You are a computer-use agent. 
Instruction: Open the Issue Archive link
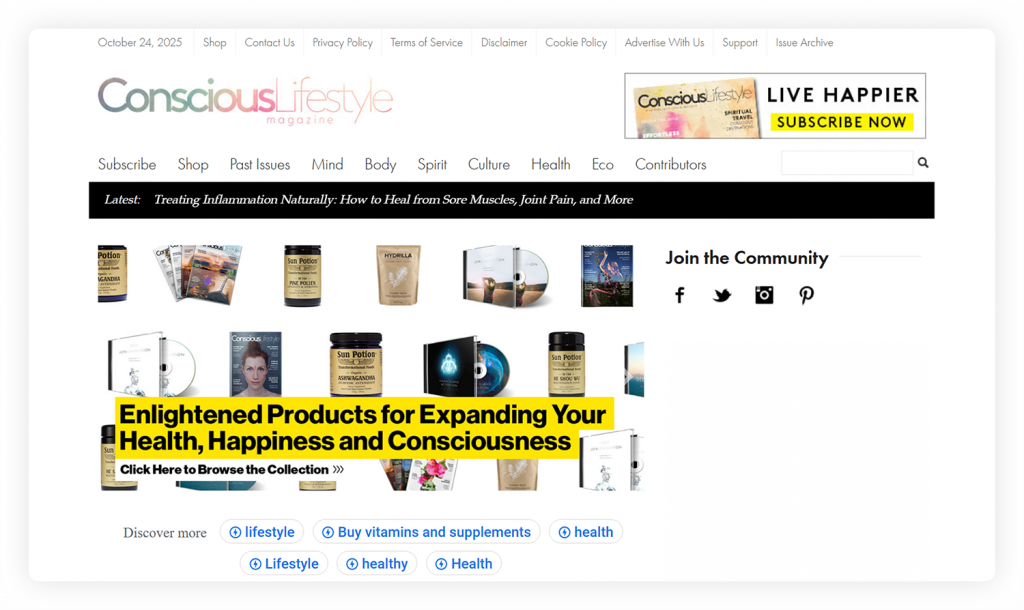[x=805, y=42]
